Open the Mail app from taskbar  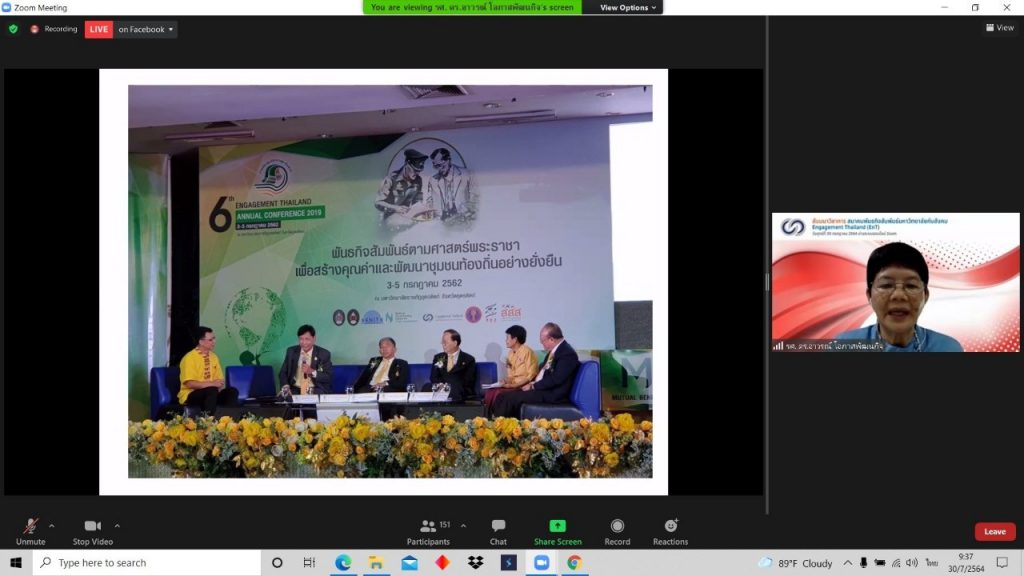[x=409, y=562]
